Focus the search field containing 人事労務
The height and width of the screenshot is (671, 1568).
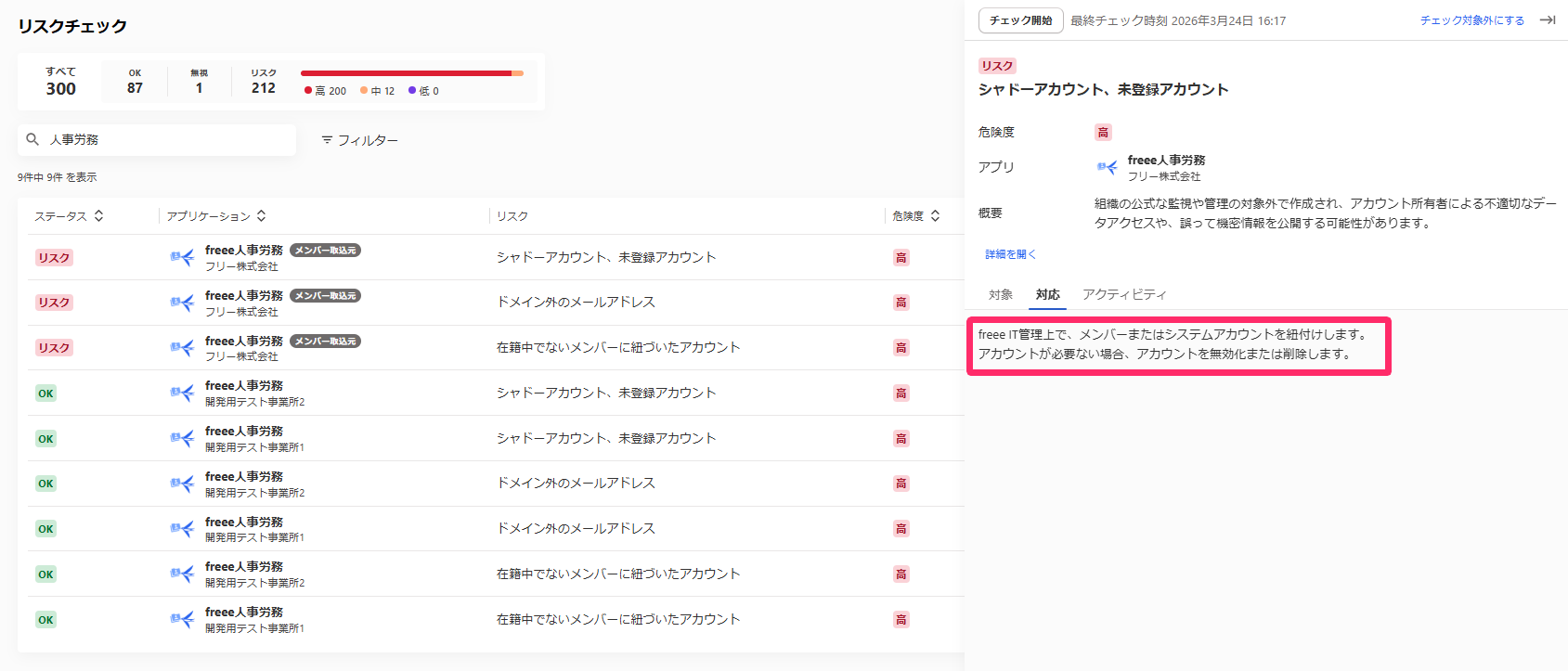pos(157,139)
